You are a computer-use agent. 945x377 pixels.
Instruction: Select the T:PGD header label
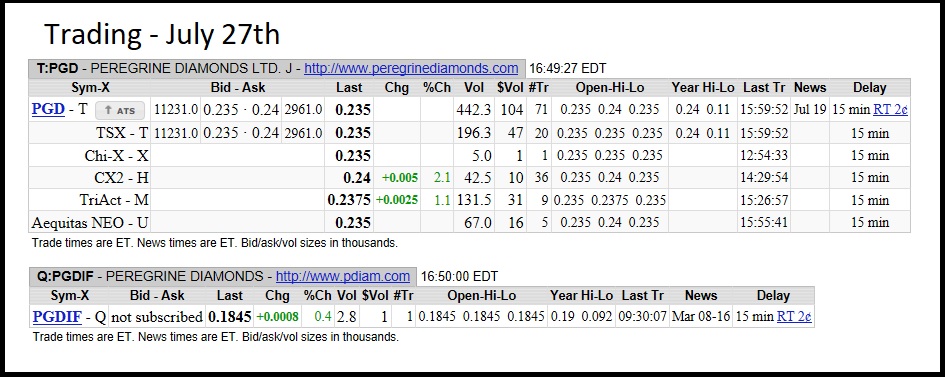[x=58, y=69]
